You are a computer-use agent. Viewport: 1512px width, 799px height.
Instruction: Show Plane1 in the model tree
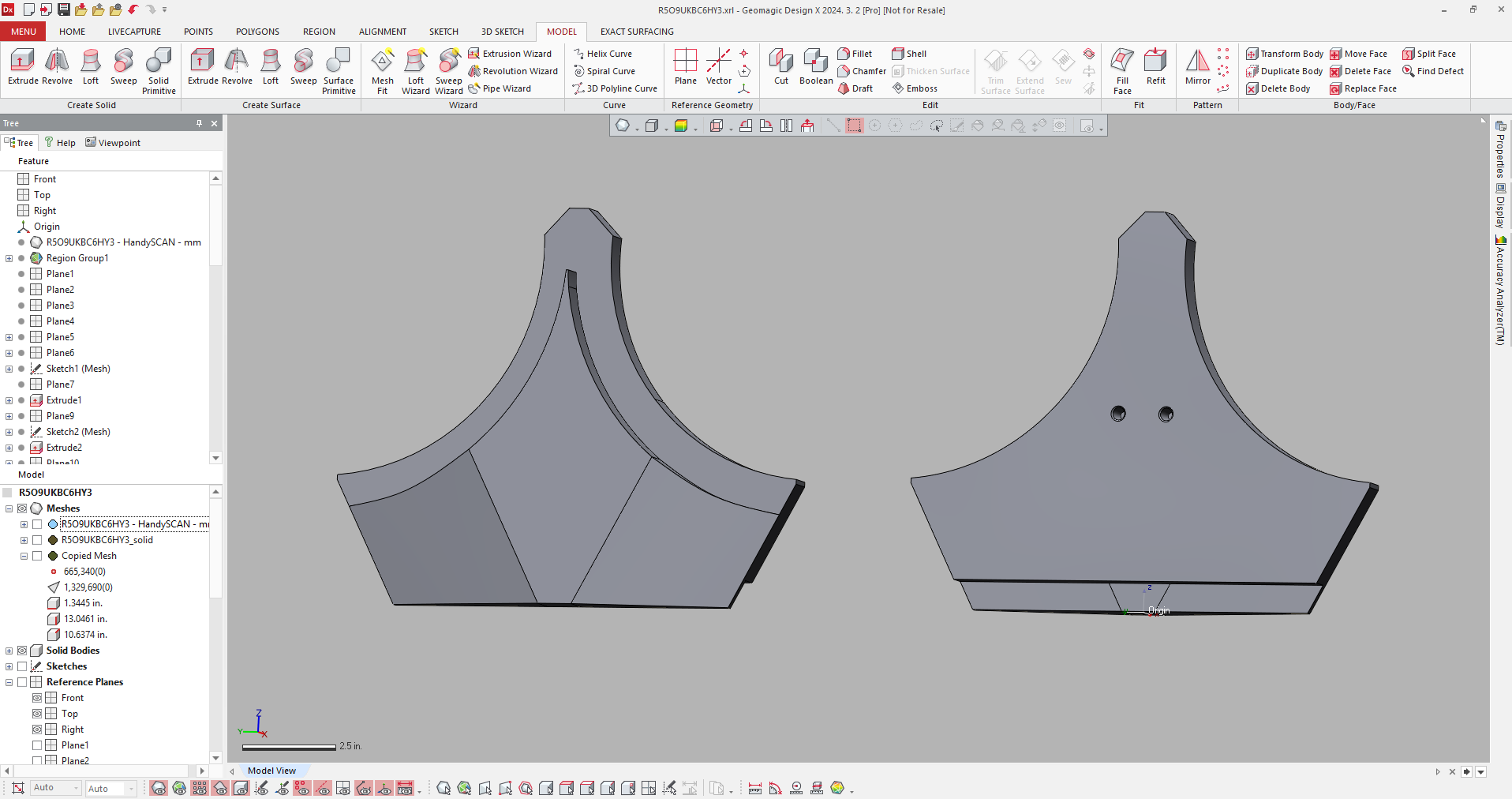37,745
